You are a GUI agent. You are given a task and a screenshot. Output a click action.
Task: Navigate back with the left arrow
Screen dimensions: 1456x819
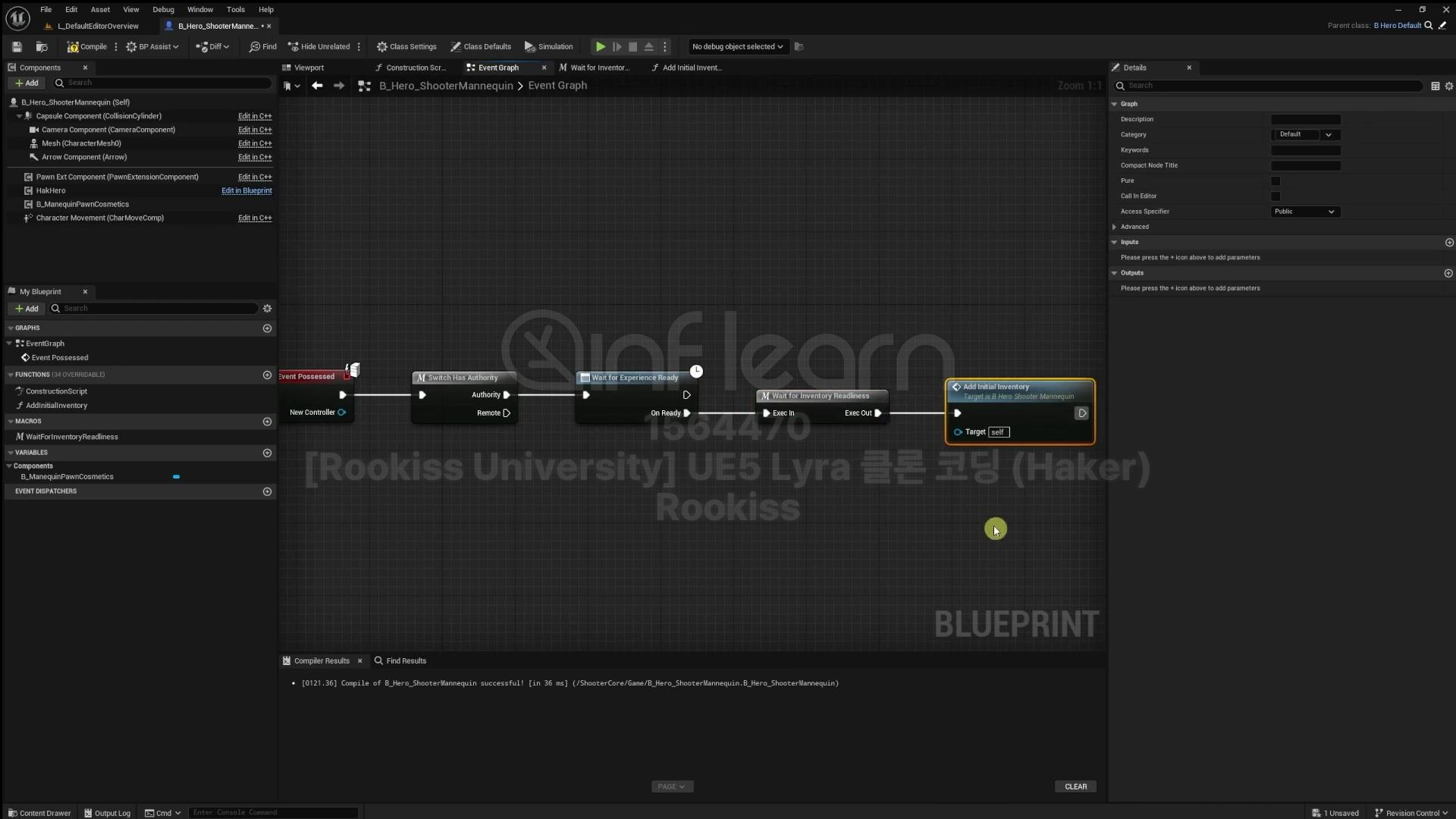click(x=317, y=86)
